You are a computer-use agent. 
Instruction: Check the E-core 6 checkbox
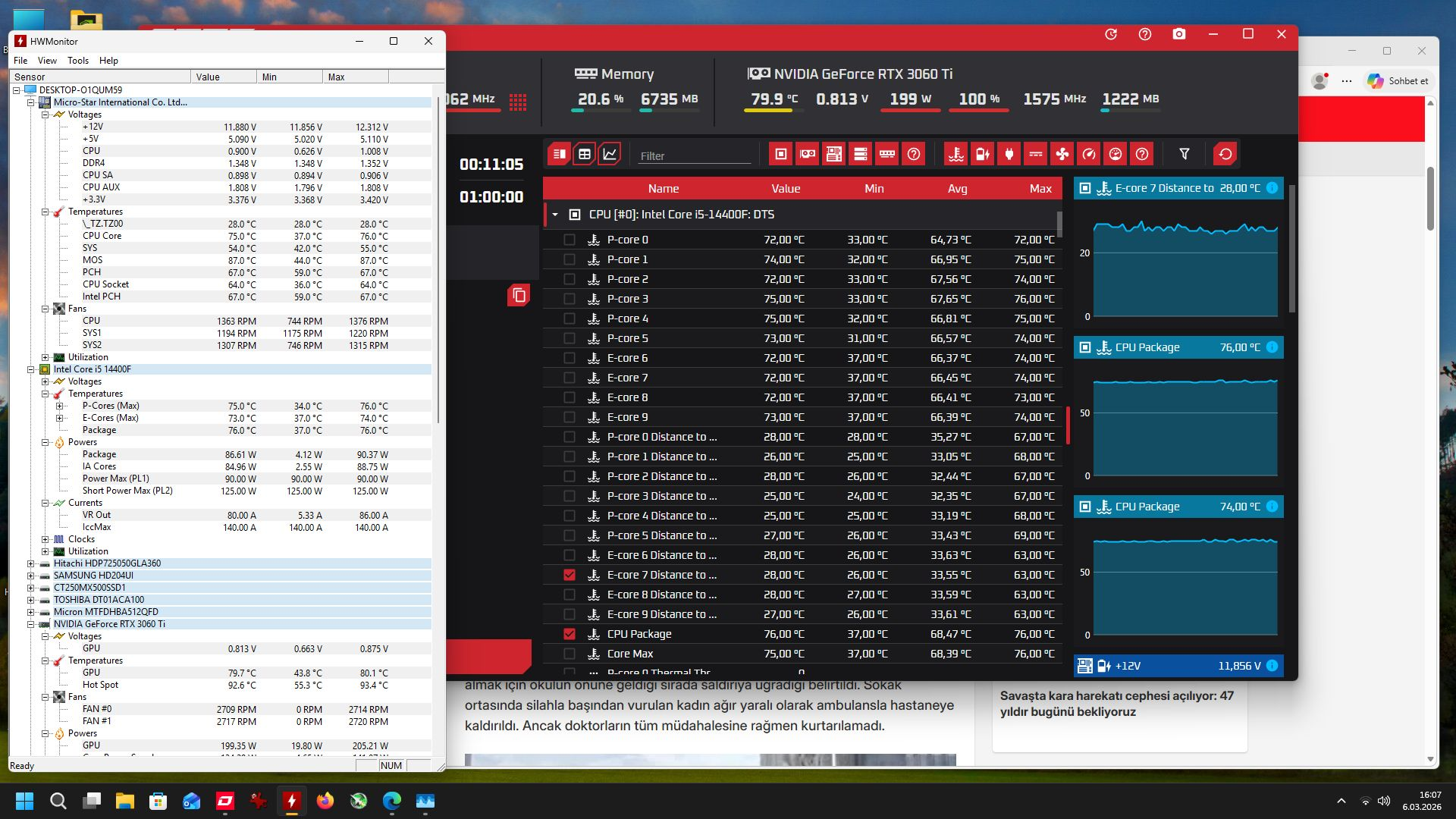570,358
